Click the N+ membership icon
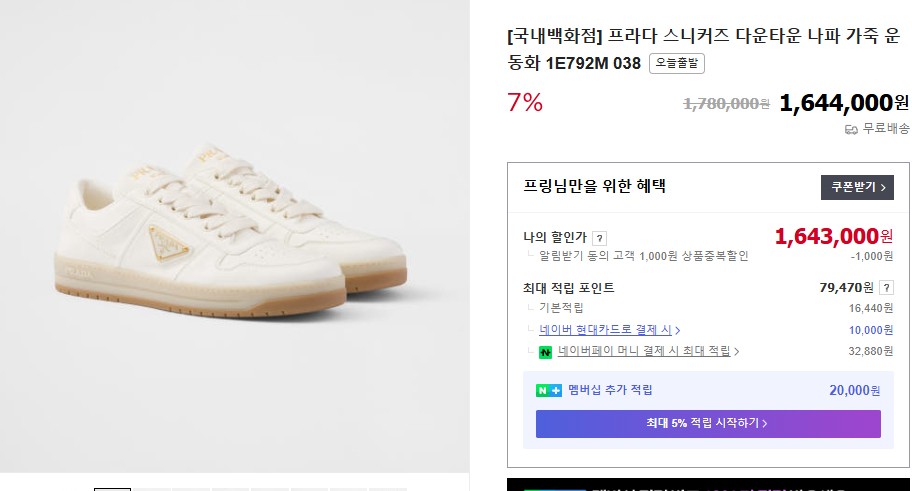912x491 pixels. 549,390
